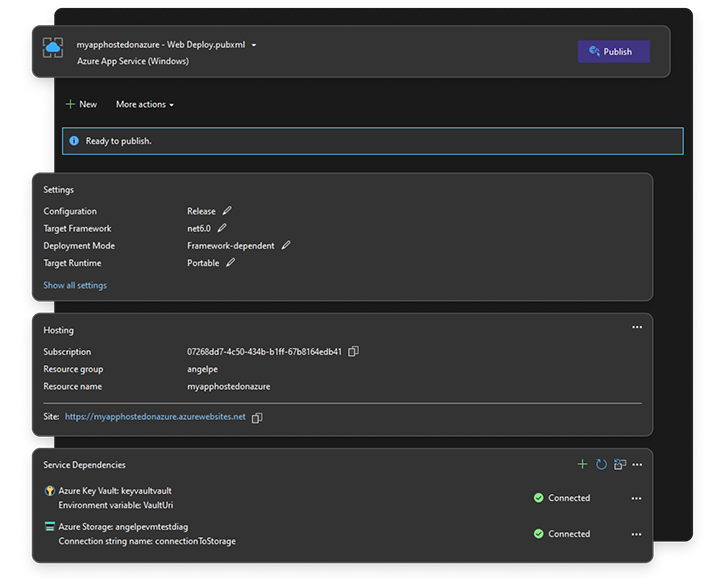Click the myapphostedonazure - Web Deploy.pubxml profile name

point(161,45)
